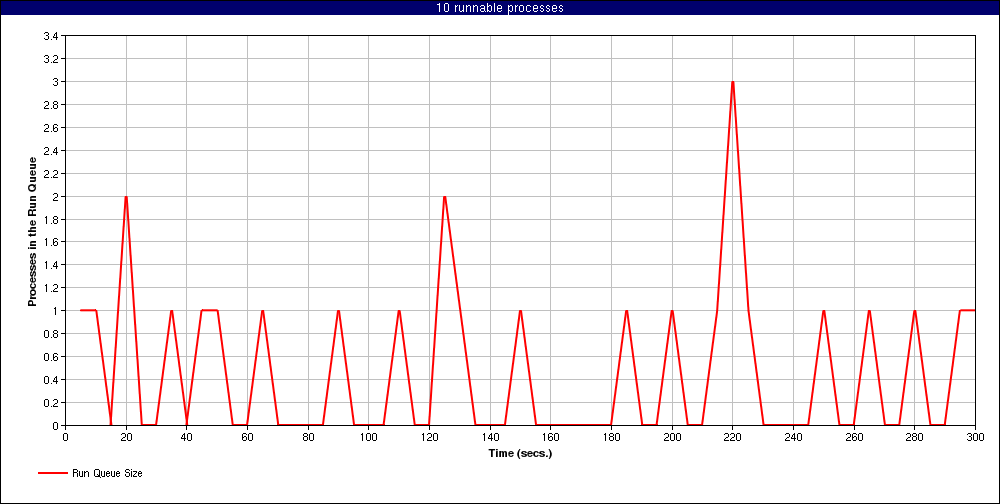Click the y-axis tick label "2.6"
The image size is (1000, 504).
[50, 128]
